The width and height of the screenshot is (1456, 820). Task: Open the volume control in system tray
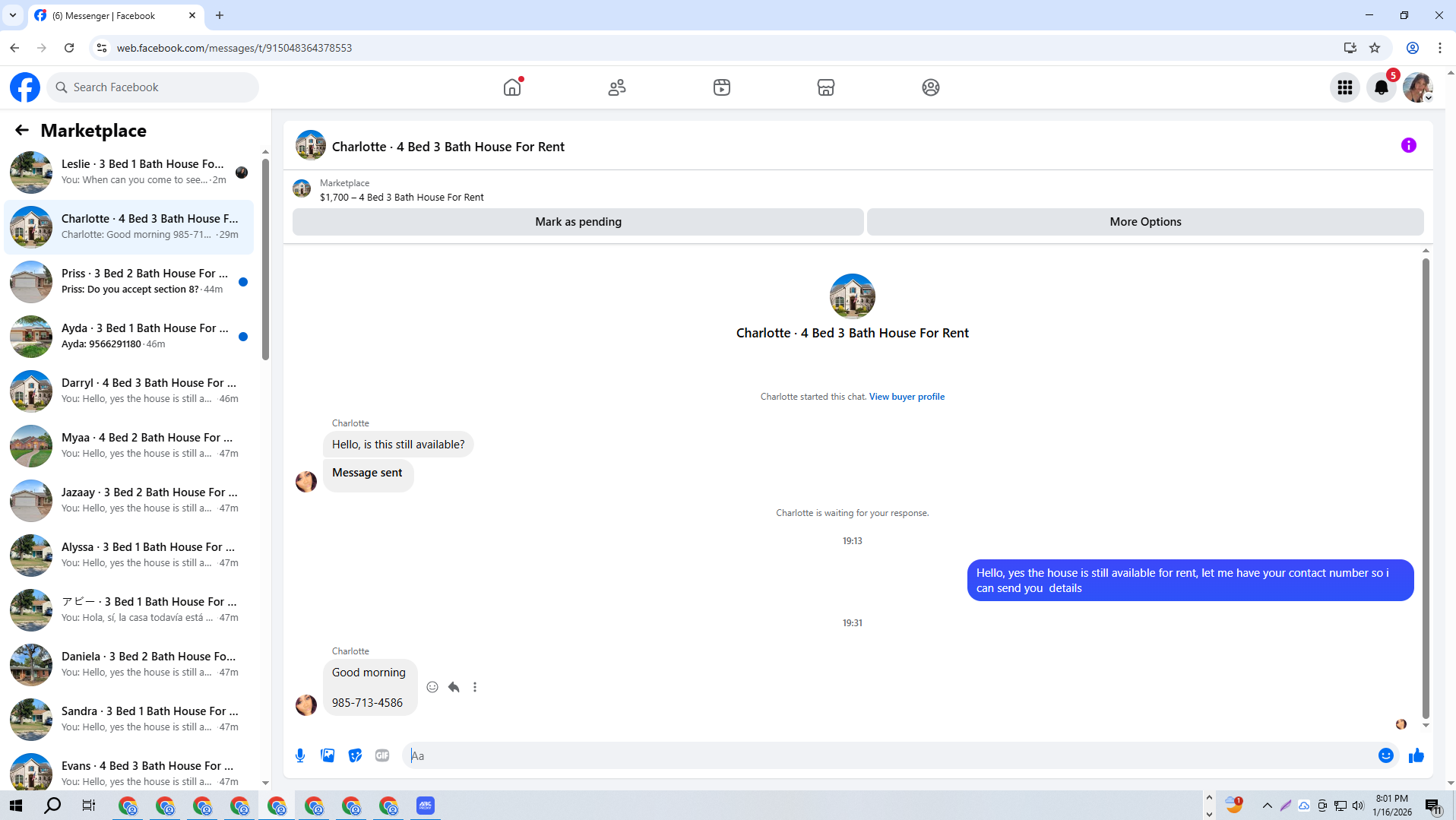point(1358,806)
